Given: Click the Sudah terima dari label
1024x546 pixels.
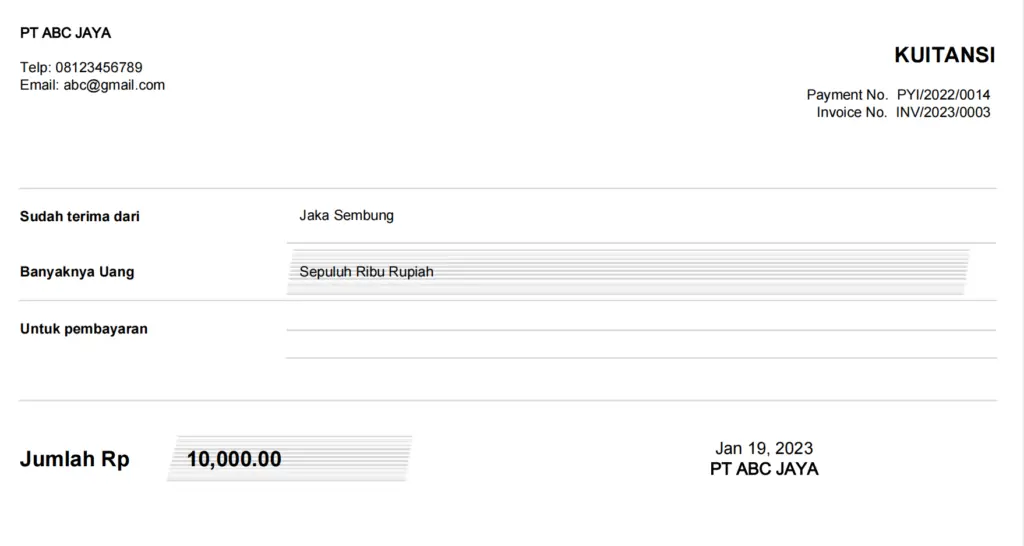Looking at the screenshot, I should pos(80,216).
